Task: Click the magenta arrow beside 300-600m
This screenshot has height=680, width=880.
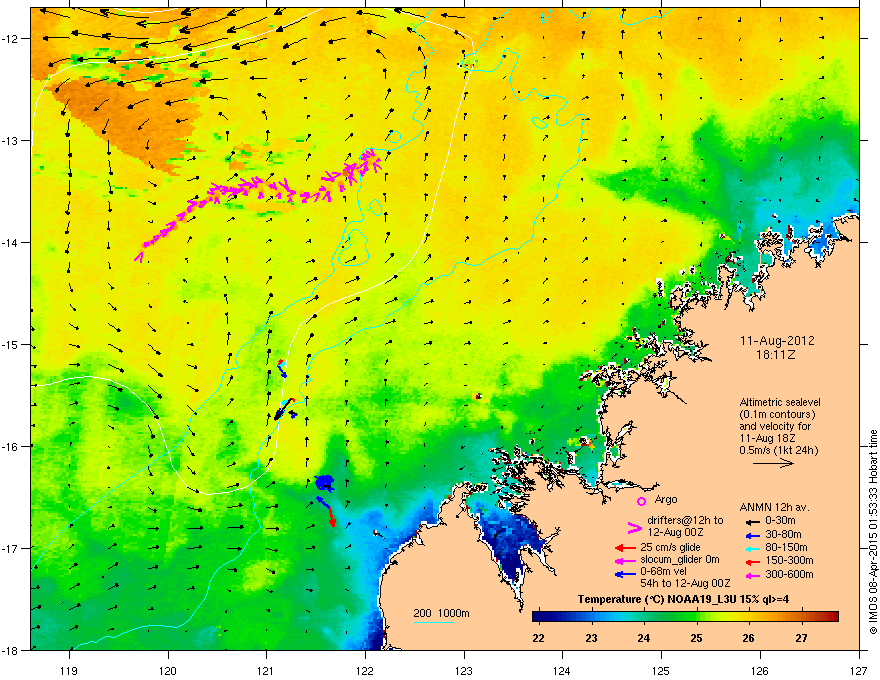Action: coord(751,575)
